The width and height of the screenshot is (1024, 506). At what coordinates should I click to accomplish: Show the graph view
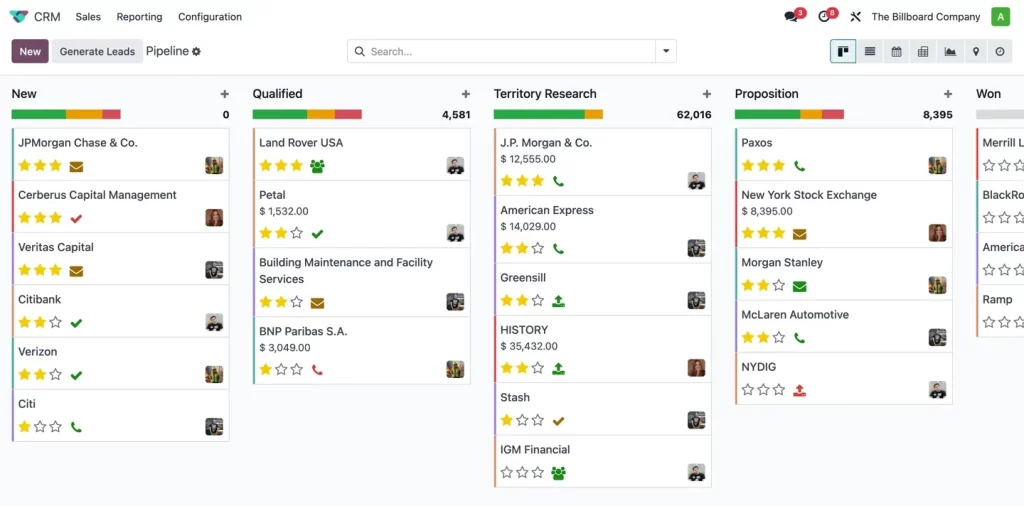(949, 51)
